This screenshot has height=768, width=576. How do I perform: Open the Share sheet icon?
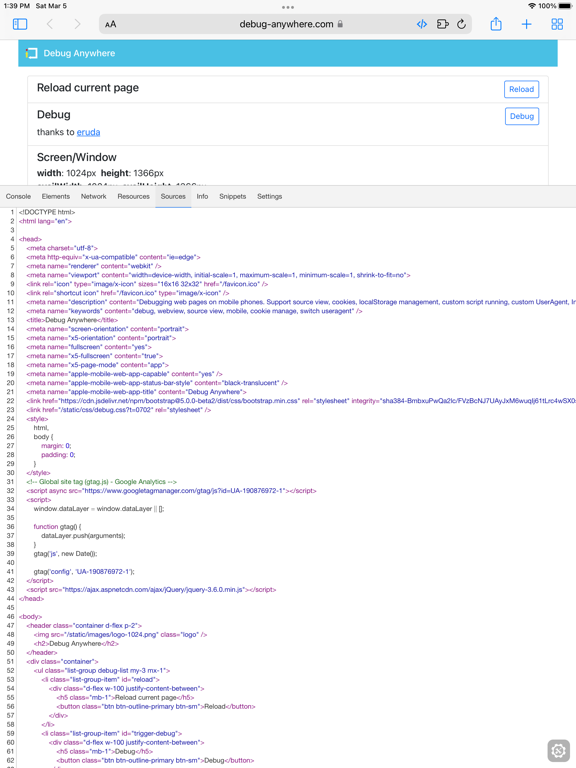[x=496, y=24]
